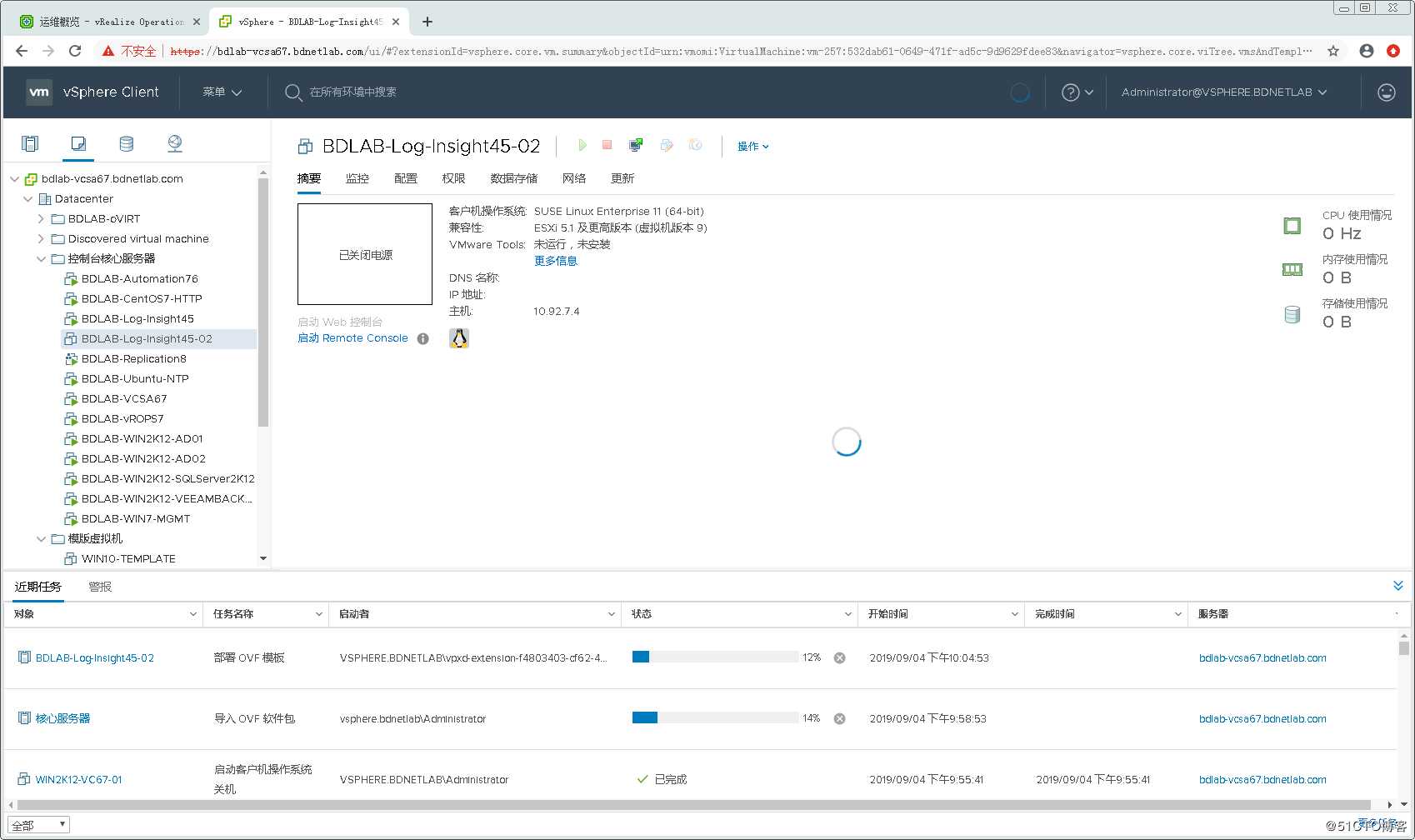This screenshot has height=840, width=1415.
Task: Launch the console icon in VM toolbar
Action: tap(636, 145)
